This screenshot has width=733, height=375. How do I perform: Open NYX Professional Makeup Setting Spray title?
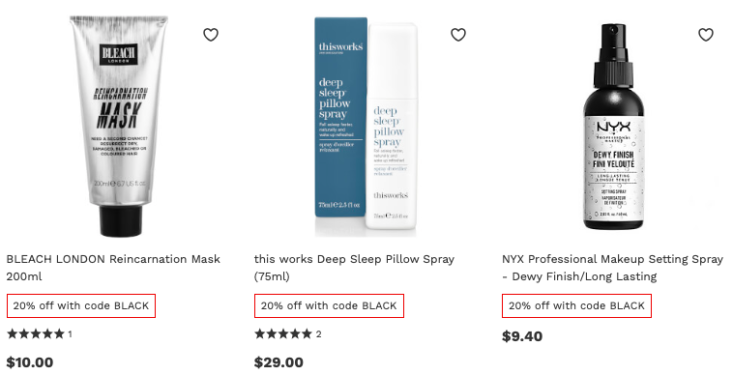(612, 267)
